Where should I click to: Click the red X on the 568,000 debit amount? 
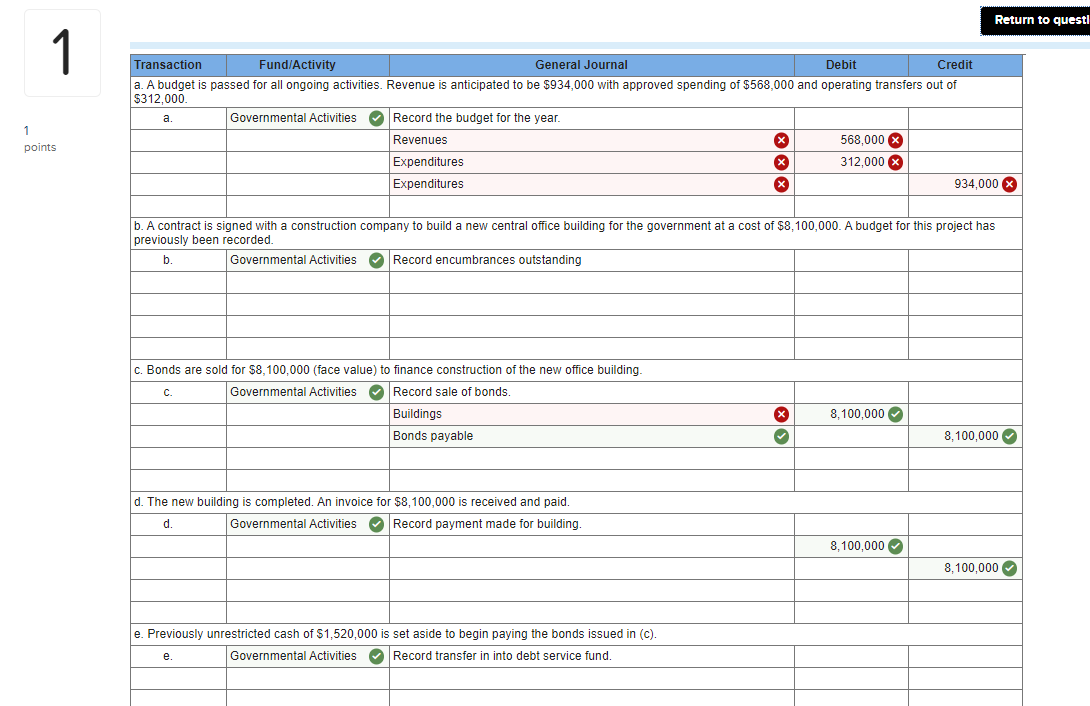click(x=893, y=140)
